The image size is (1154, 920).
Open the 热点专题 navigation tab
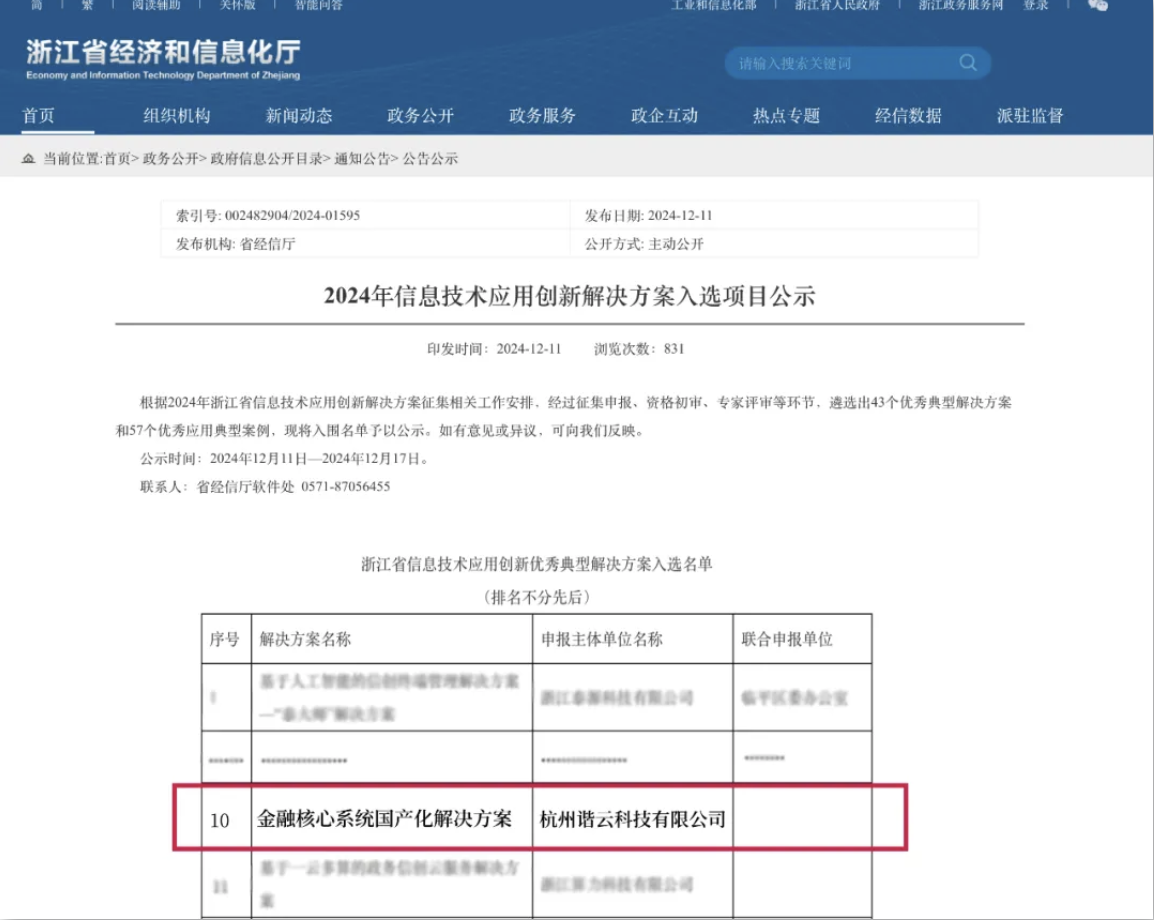coord(786,116)
